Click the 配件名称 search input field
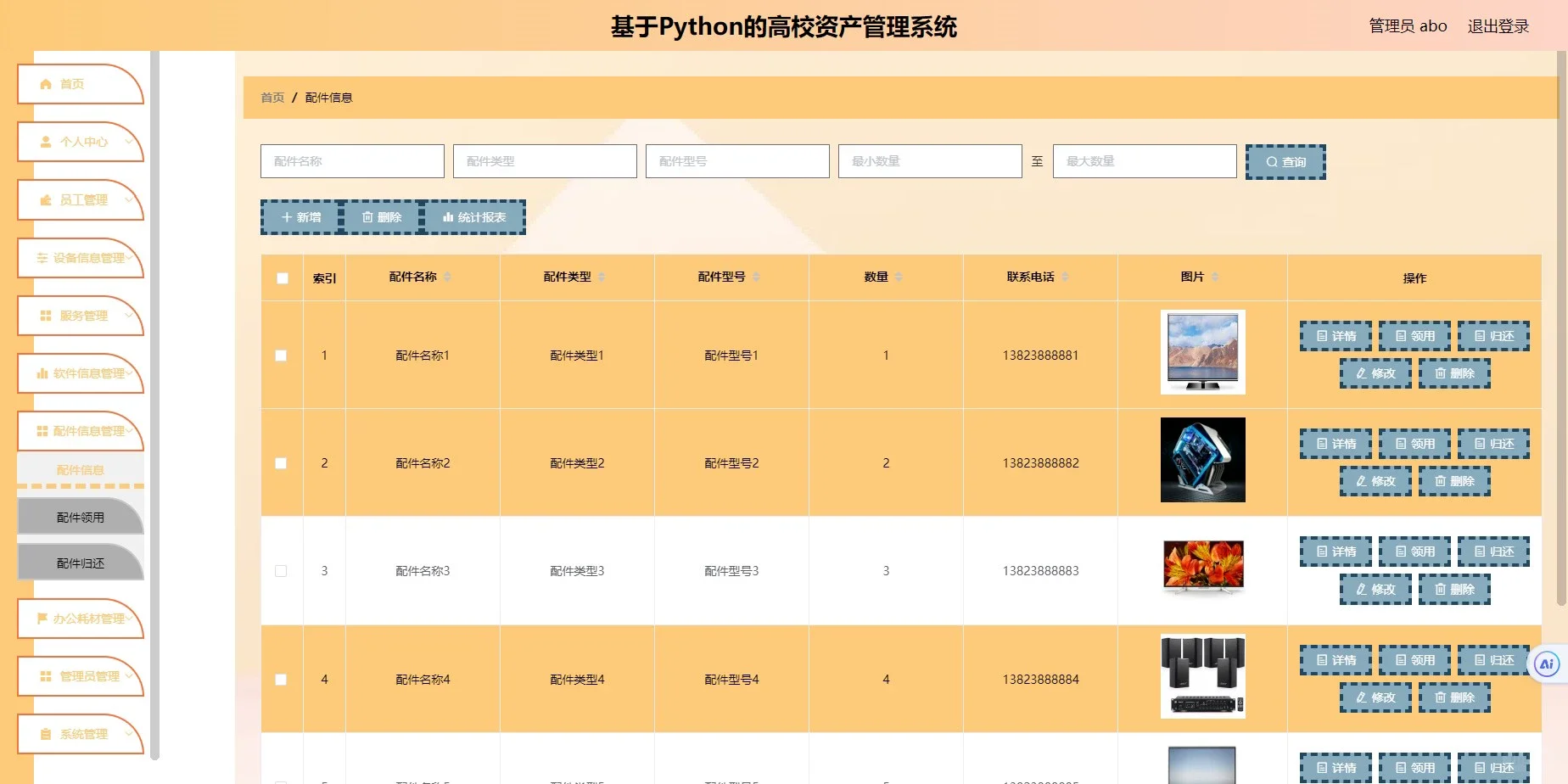Image resolution: width=1568 pixels, height=784 pixels. click(x=351, y=161)
